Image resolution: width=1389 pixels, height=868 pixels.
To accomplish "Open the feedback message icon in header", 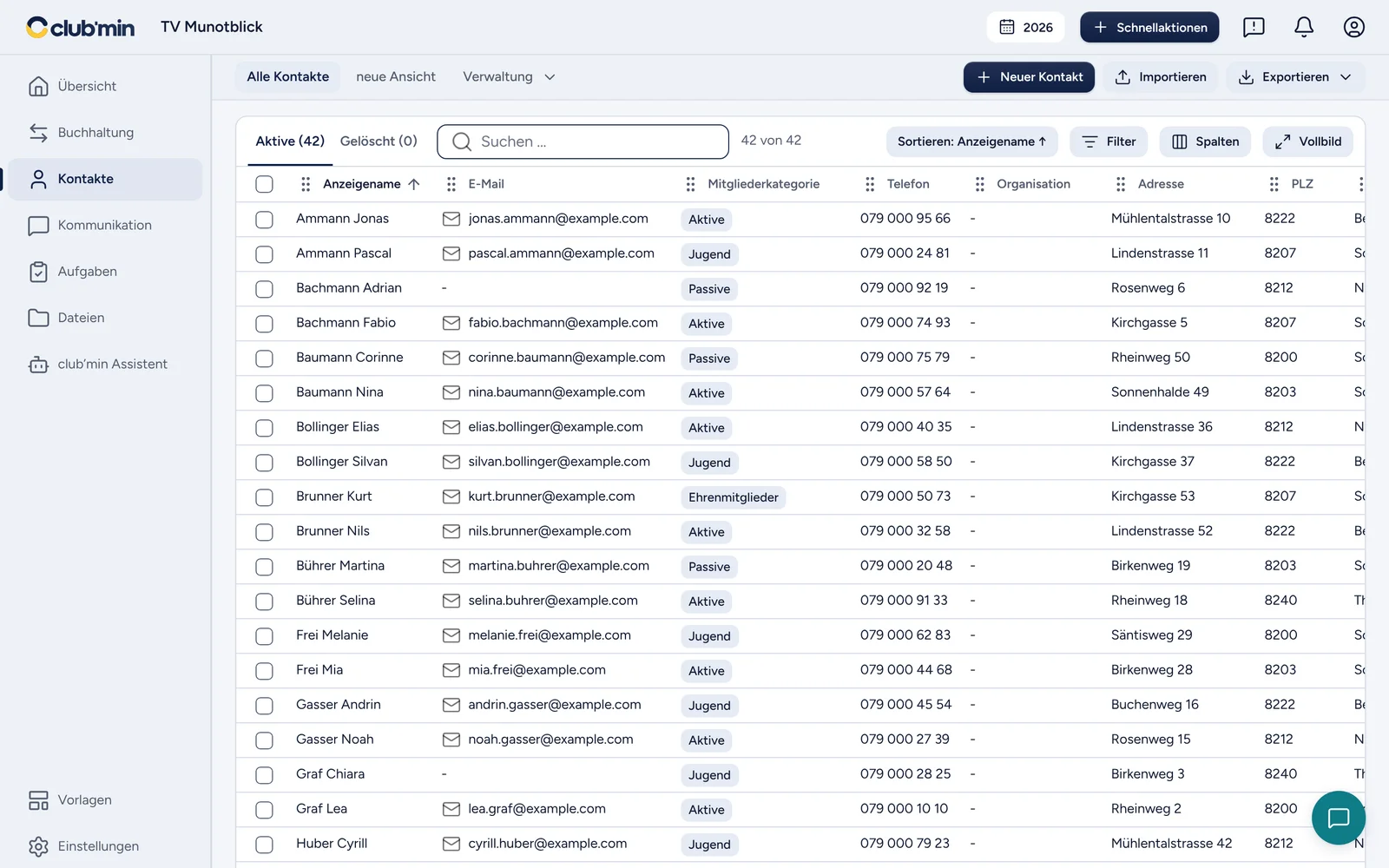I will tap(1254, 27).
